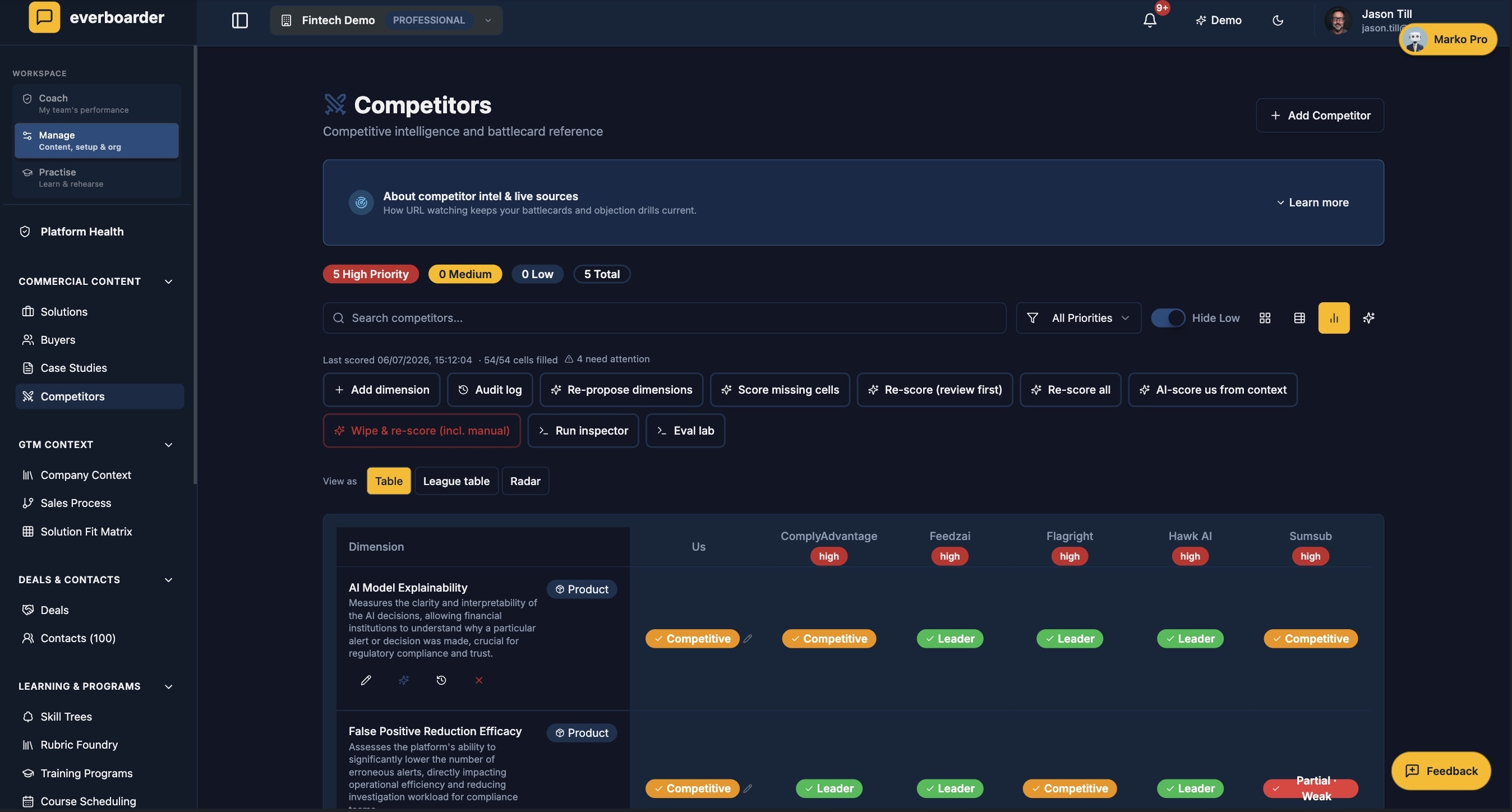This screenshot has height=812, width=1512.
Task: Click AI-score us from context
Action: pyautogui.click(x=1213, y=390)
